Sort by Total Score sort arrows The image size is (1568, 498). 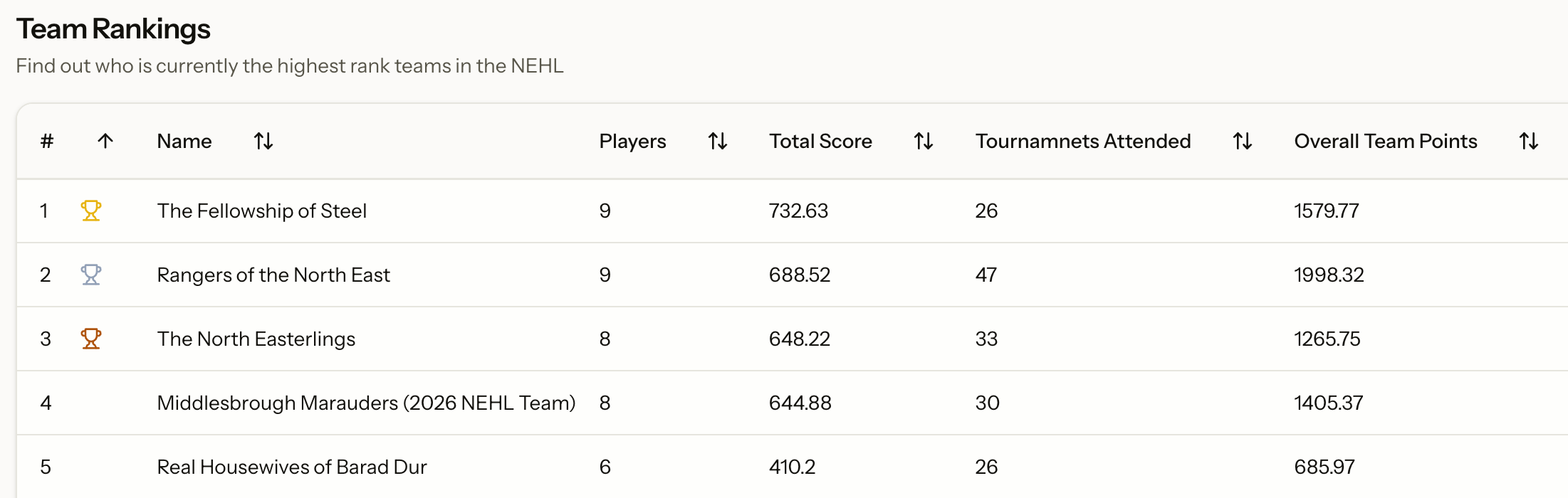click(x=924, y=141)
